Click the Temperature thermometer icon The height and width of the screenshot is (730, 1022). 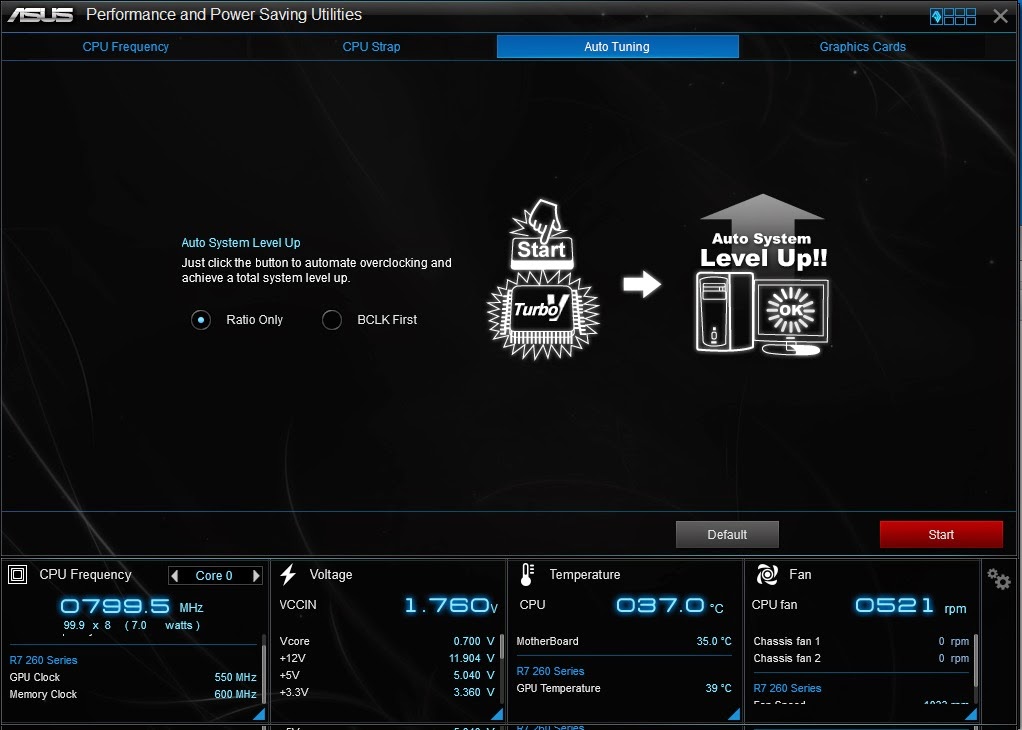(x=527, y=574)
